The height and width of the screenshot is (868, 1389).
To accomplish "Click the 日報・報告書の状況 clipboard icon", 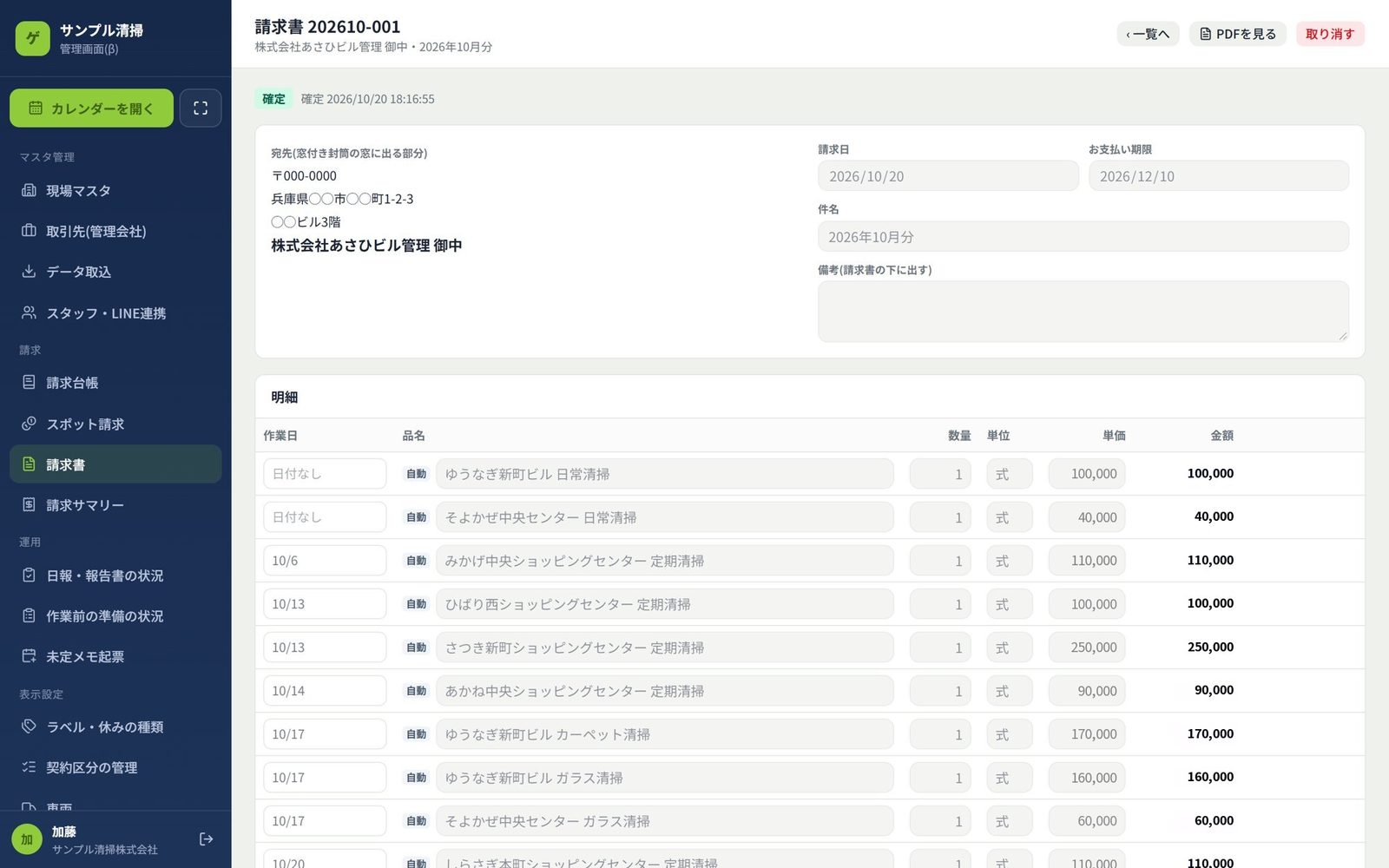I will 29,575.
